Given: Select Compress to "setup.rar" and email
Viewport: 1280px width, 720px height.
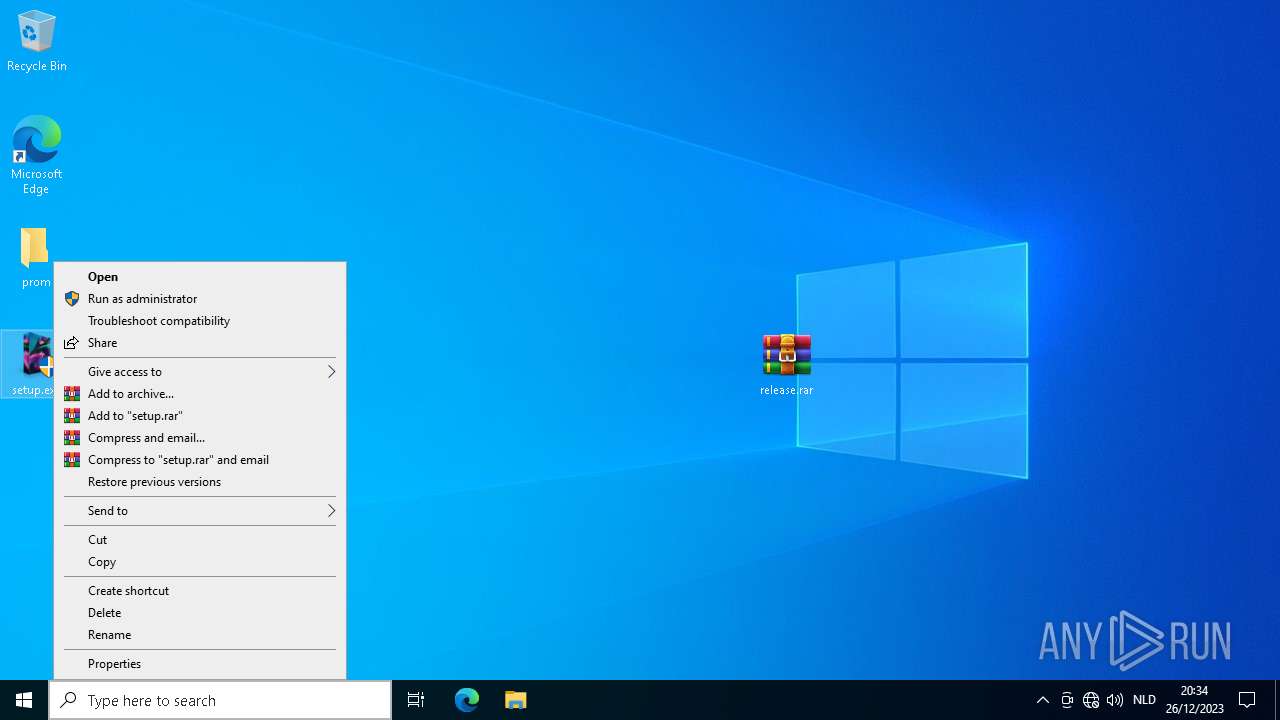Looking at the screenshot, I should tap(200, 460).
